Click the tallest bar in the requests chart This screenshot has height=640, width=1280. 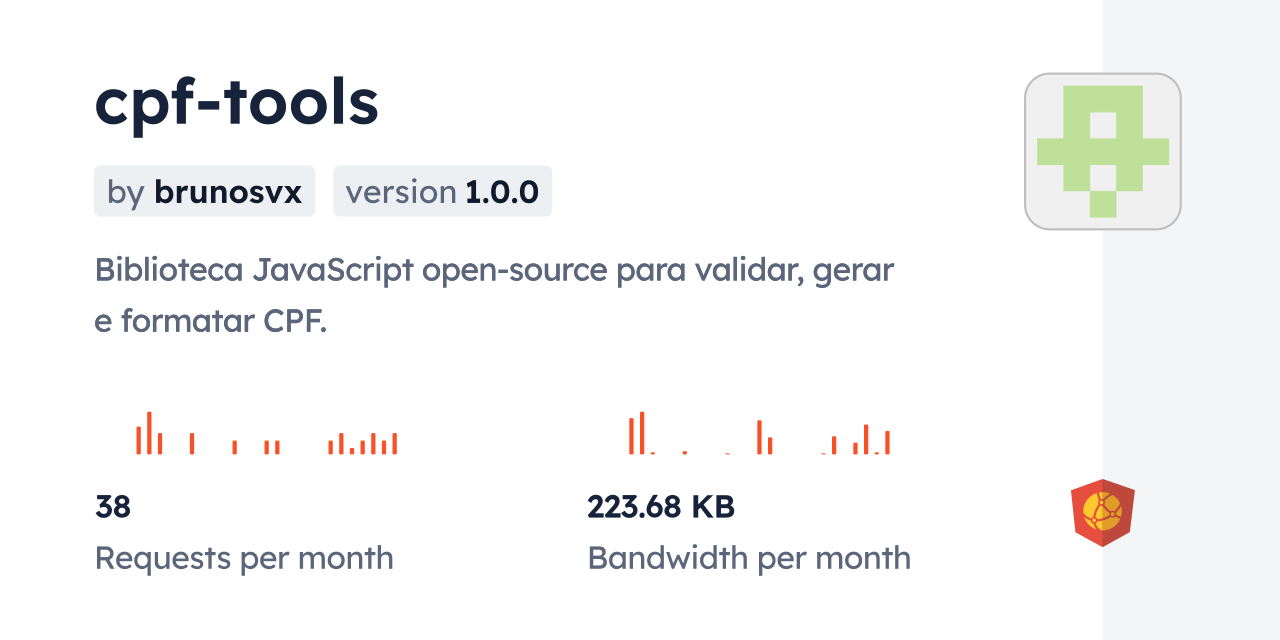149,433
